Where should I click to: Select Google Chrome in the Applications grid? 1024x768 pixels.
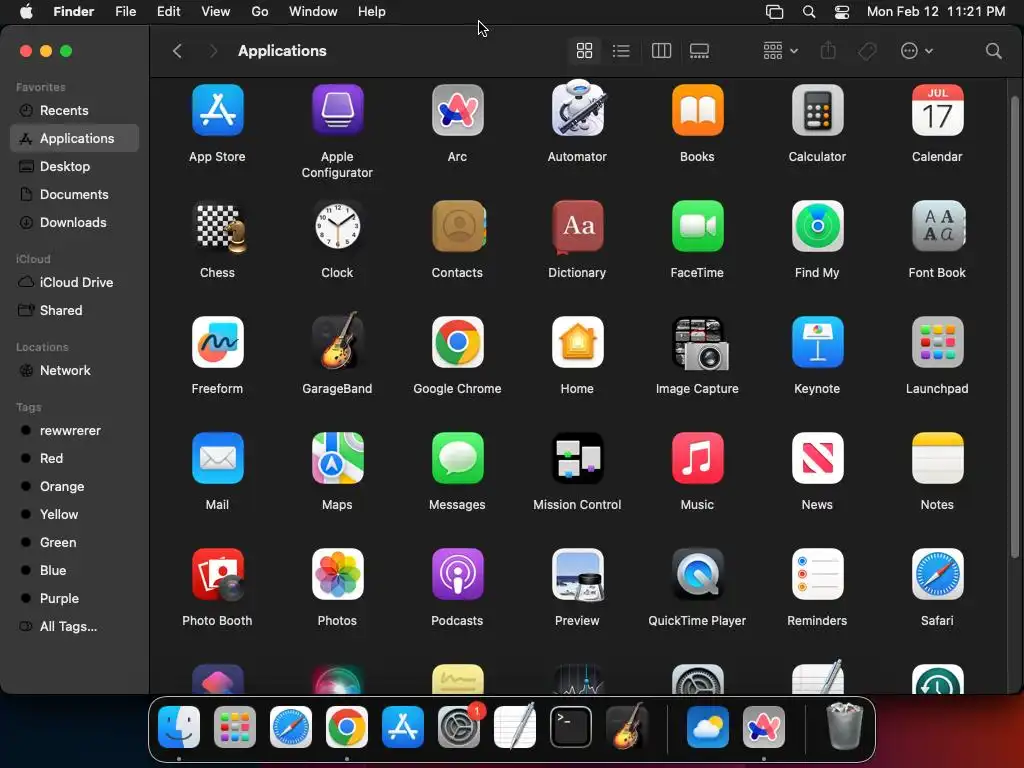pyautogui.click(x=457, y=342)
